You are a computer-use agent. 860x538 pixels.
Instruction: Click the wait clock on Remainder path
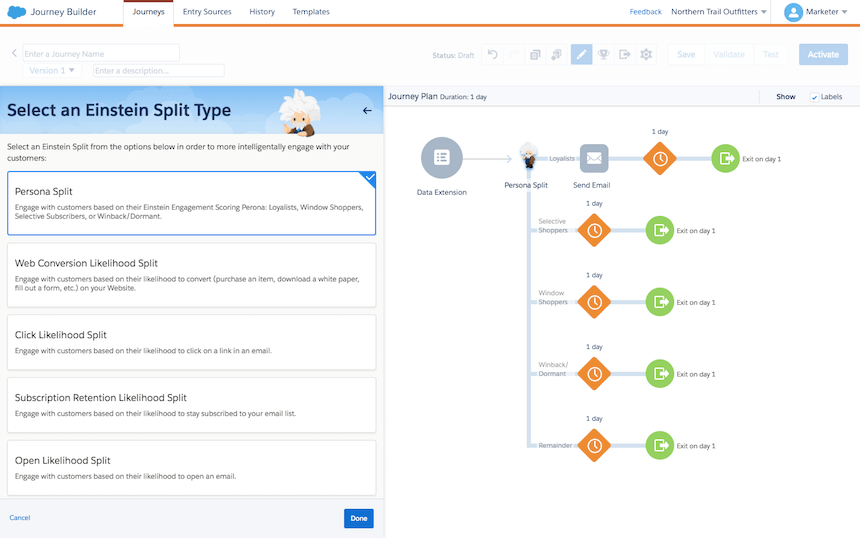594,446
